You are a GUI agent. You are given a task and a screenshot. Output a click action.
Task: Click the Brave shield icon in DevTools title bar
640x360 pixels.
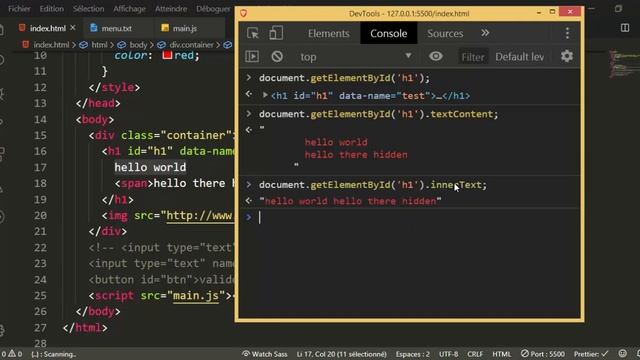click(244, 13)
